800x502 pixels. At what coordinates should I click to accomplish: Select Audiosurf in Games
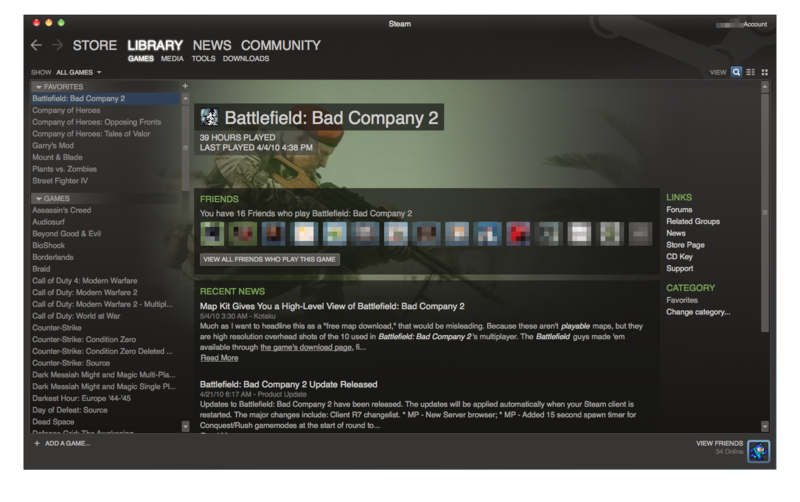click(106, 222)
